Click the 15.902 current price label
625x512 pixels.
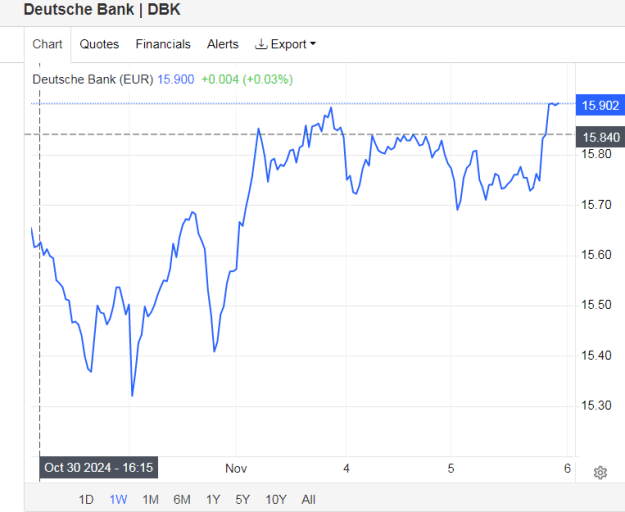pyautogui.click(x=600, y=105)
